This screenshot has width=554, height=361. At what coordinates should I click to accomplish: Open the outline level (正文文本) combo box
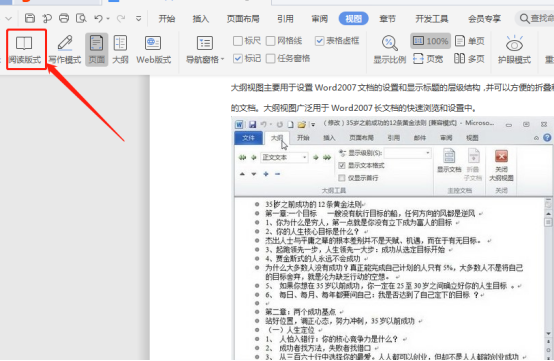point(284,157)
